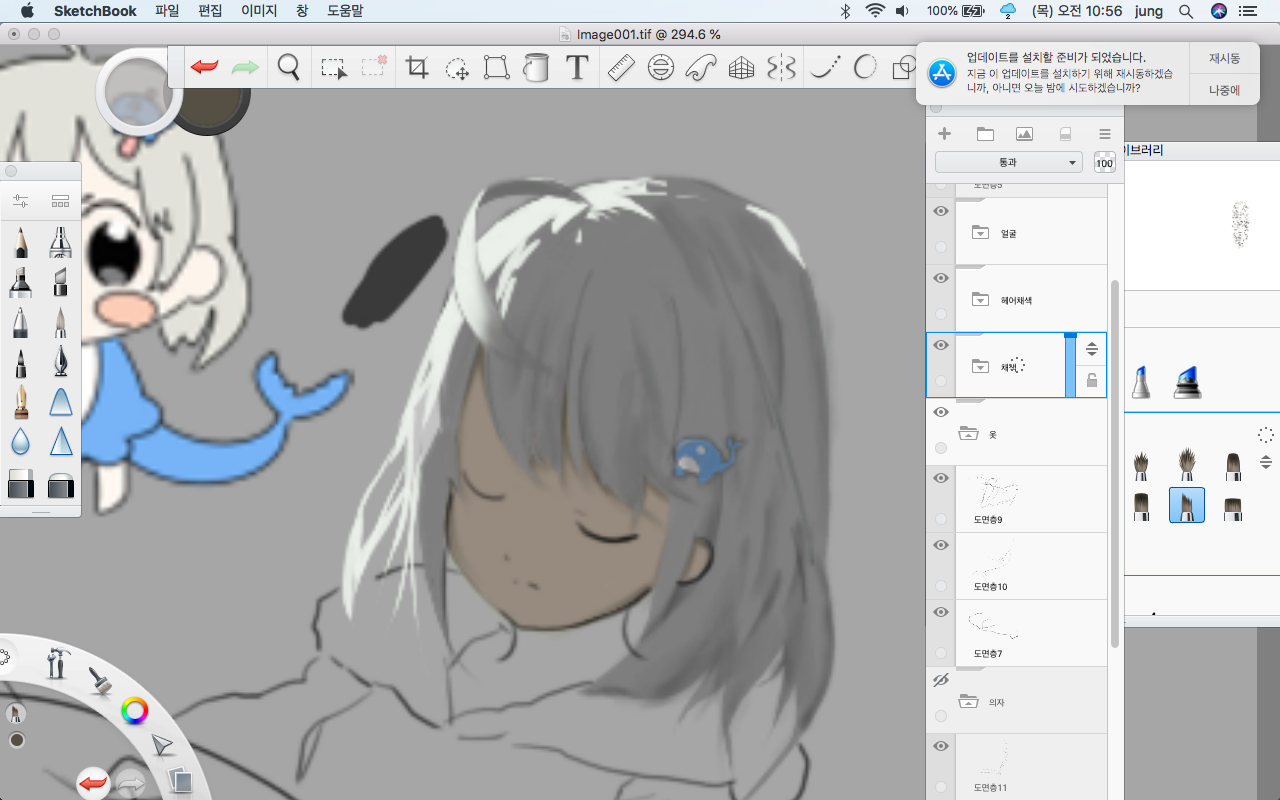Select the Text tool
Screen dimensions: 1280x800
pyautogui.click(x=577, y=68)
